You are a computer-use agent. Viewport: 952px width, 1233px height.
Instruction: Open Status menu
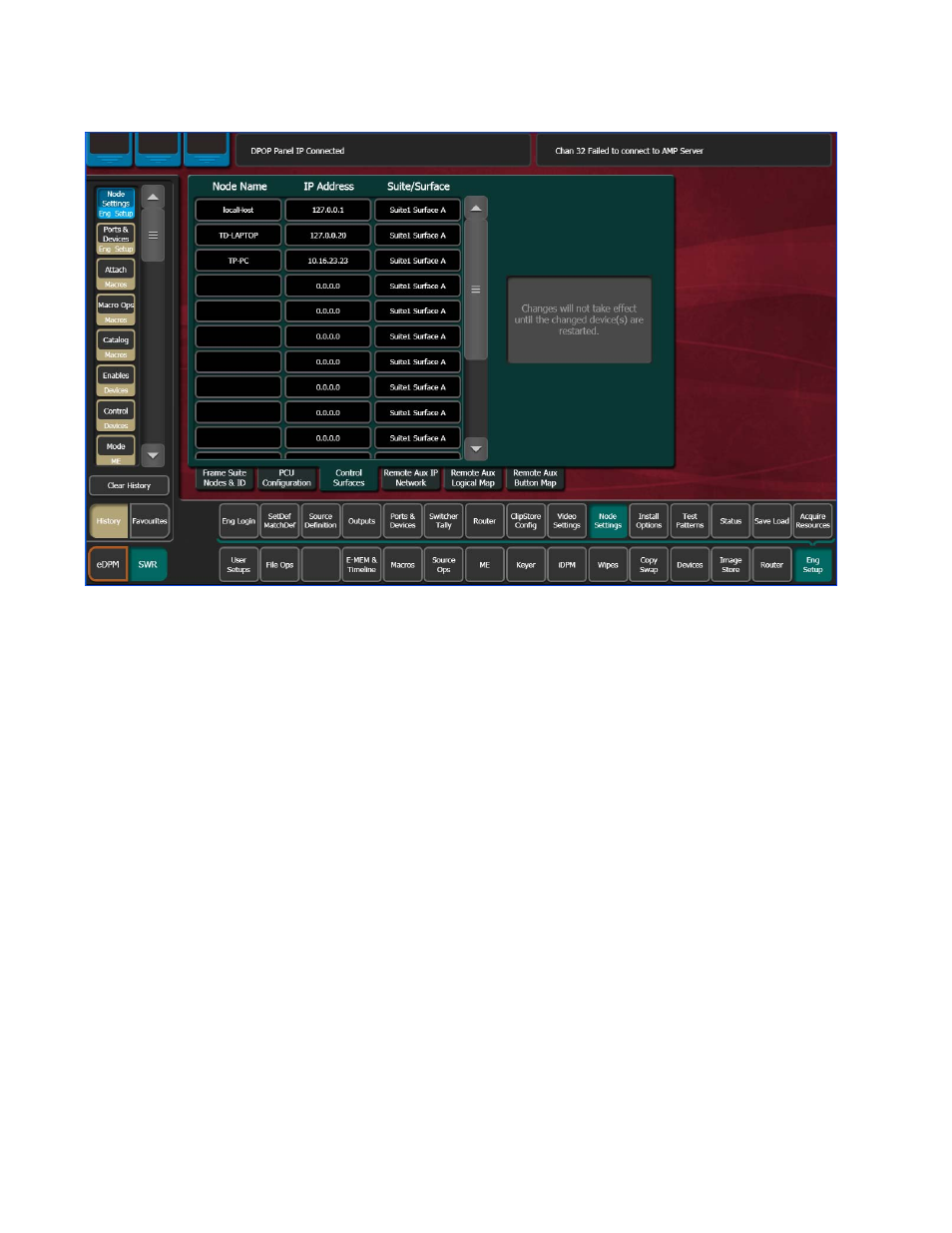click(x=730, y=521)
